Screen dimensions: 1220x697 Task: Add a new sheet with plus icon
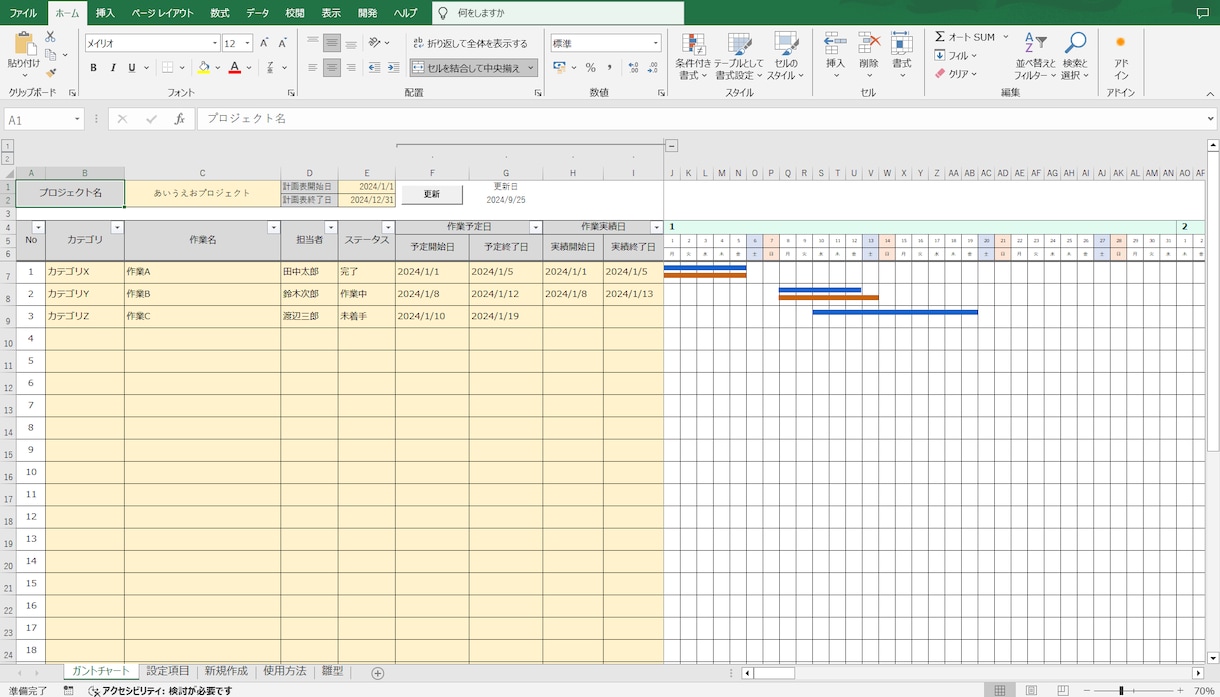pyautogui.click(x=378, y=673)
